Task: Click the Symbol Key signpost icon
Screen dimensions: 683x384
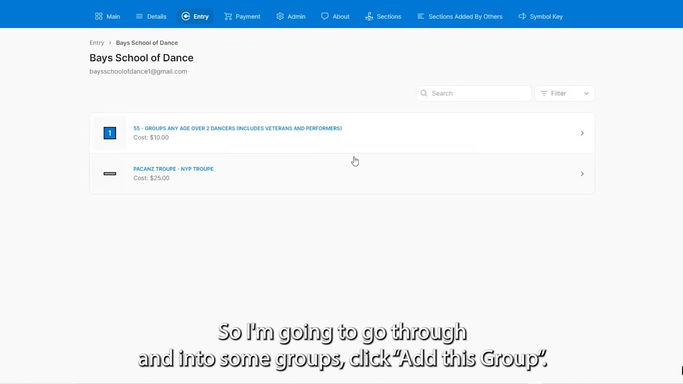Action: (x=522, y=17)
